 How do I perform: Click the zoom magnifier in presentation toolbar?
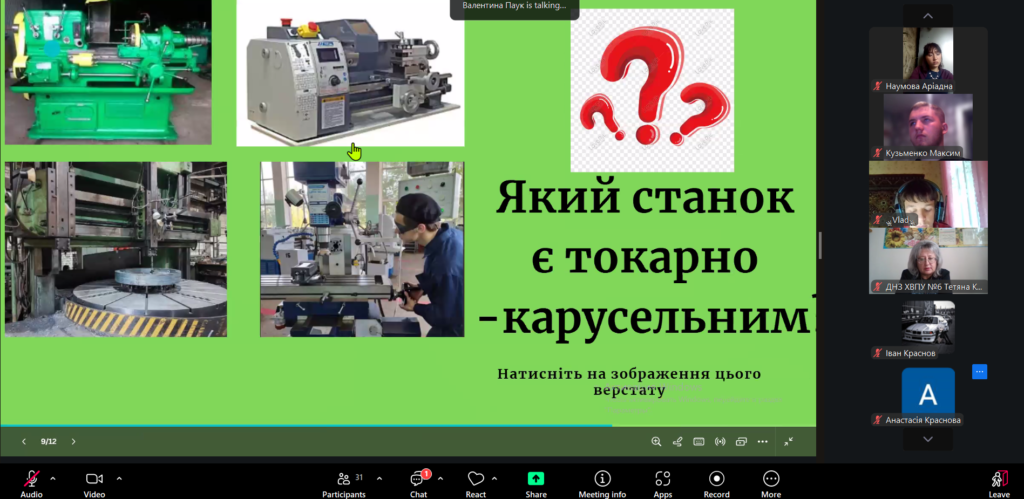click(656, 441)
